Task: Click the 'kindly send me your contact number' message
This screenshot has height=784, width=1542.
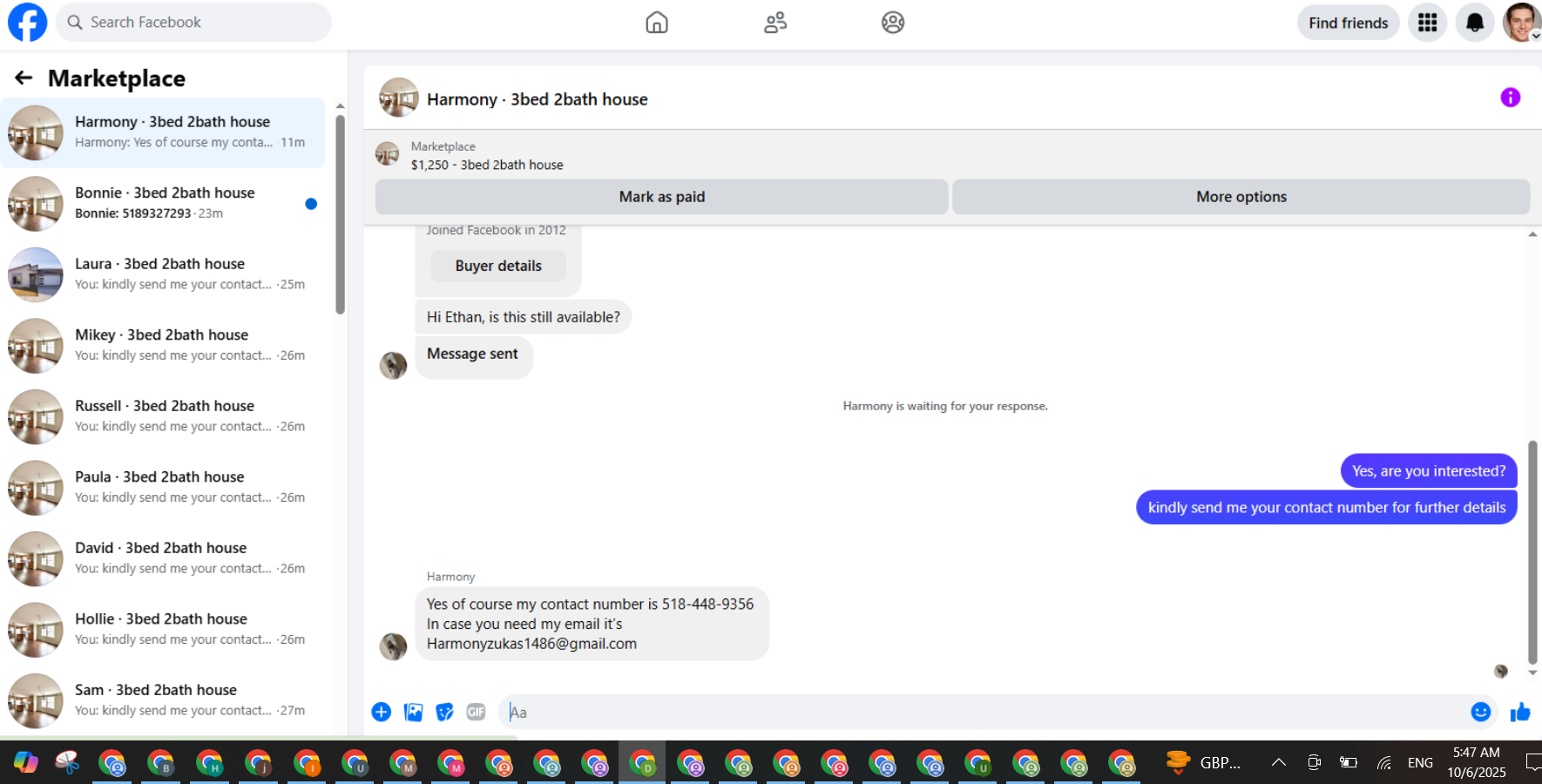Action: coord(1327,508)
